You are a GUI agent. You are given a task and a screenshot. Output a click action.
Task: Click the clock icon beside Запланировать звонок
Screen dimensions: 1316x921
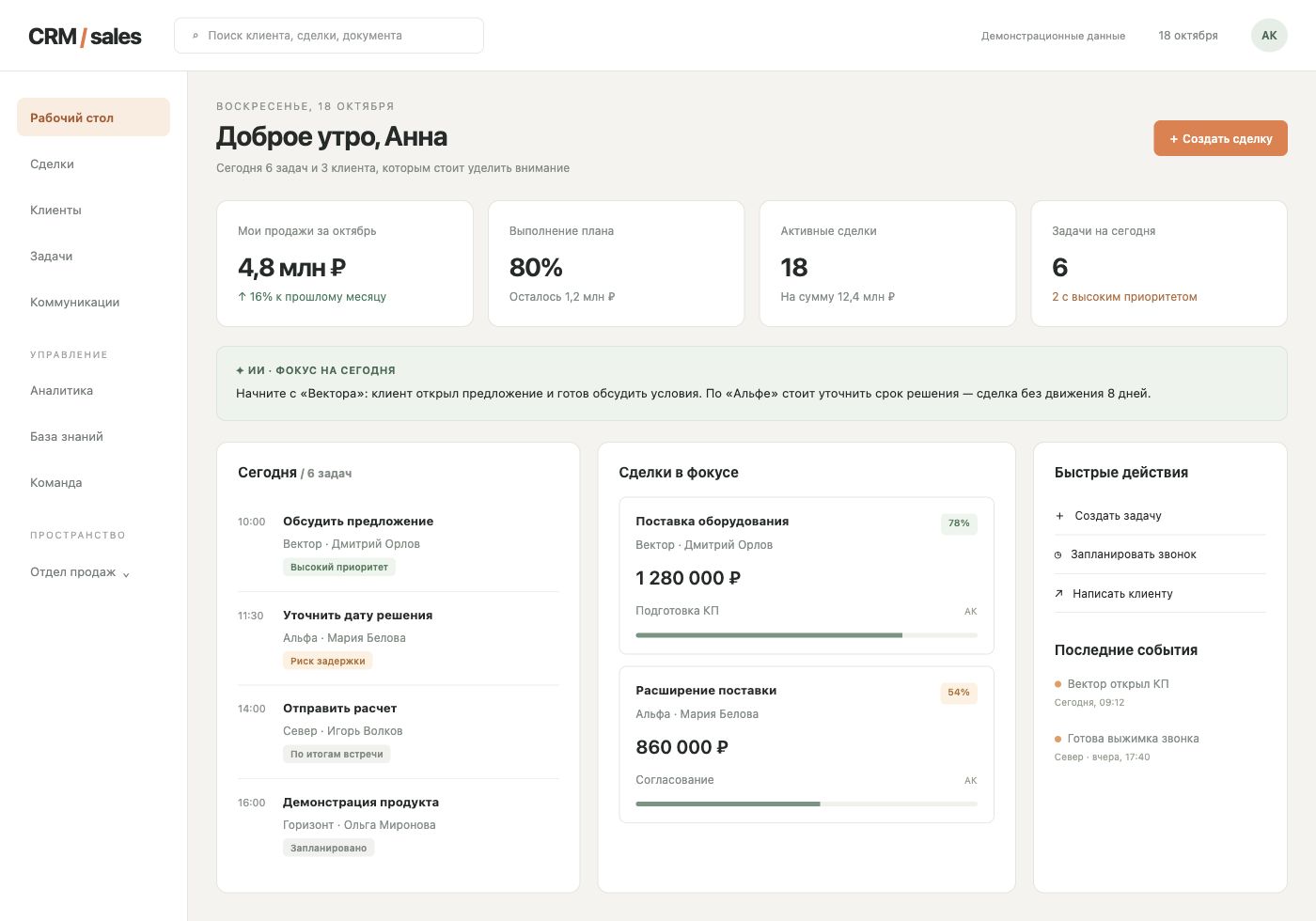1058,555
